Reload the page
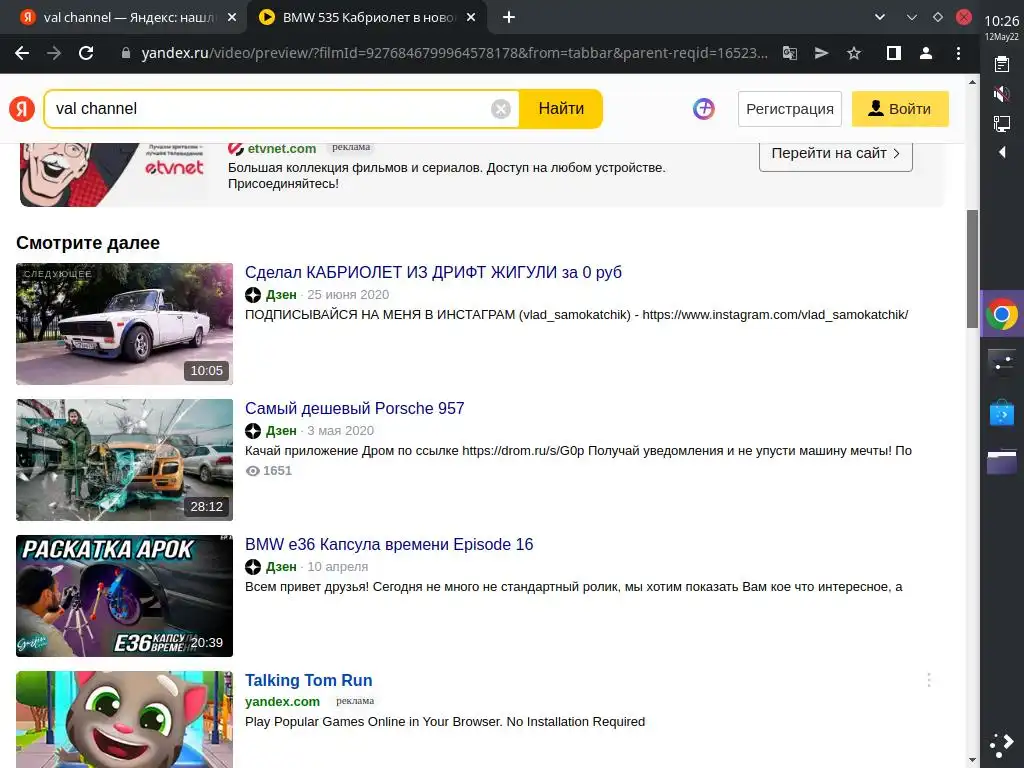Image resolution: width=1024 pixels, height=768 pixels. coord(86,54)
